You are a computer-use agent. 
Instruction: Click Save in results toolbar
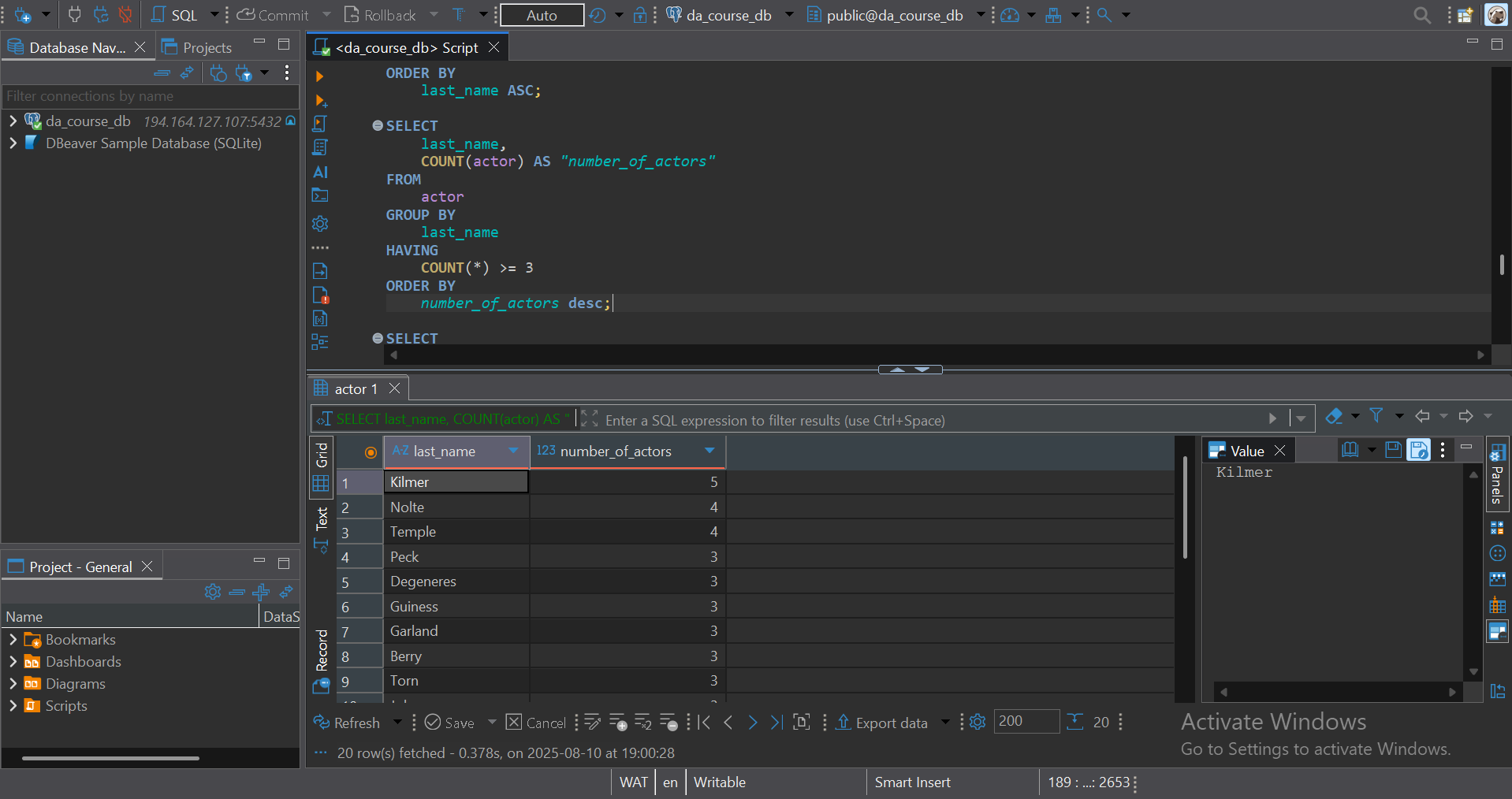[450, 723]
